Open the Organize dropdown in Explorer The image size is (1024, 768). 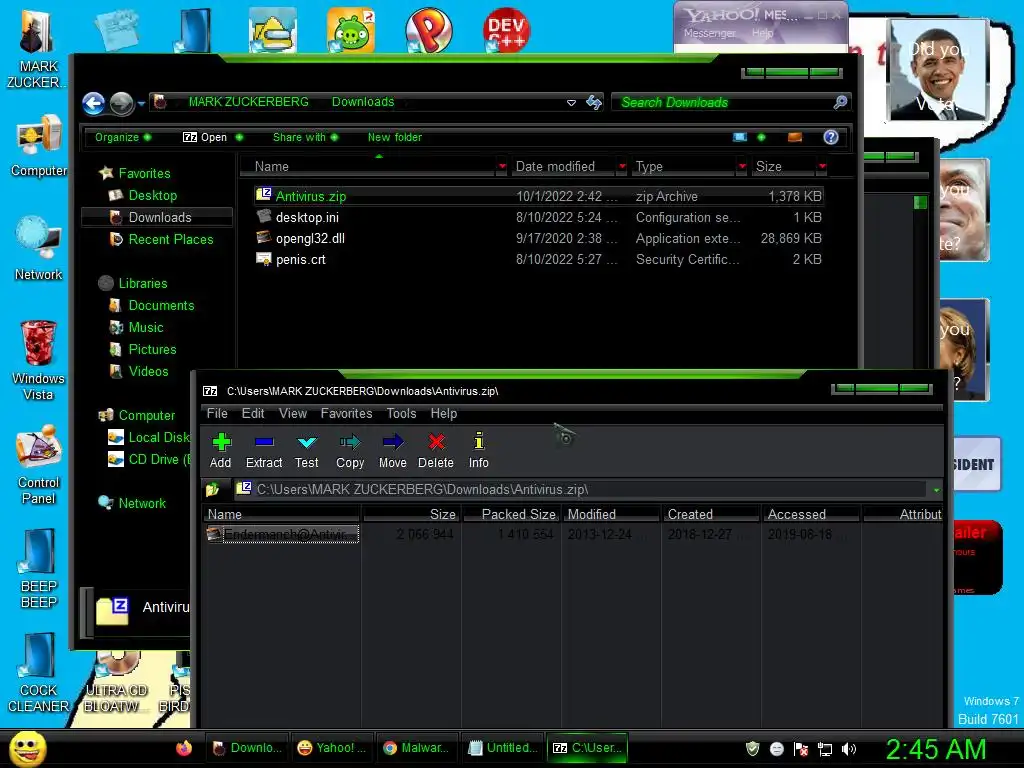click(123, 137)
